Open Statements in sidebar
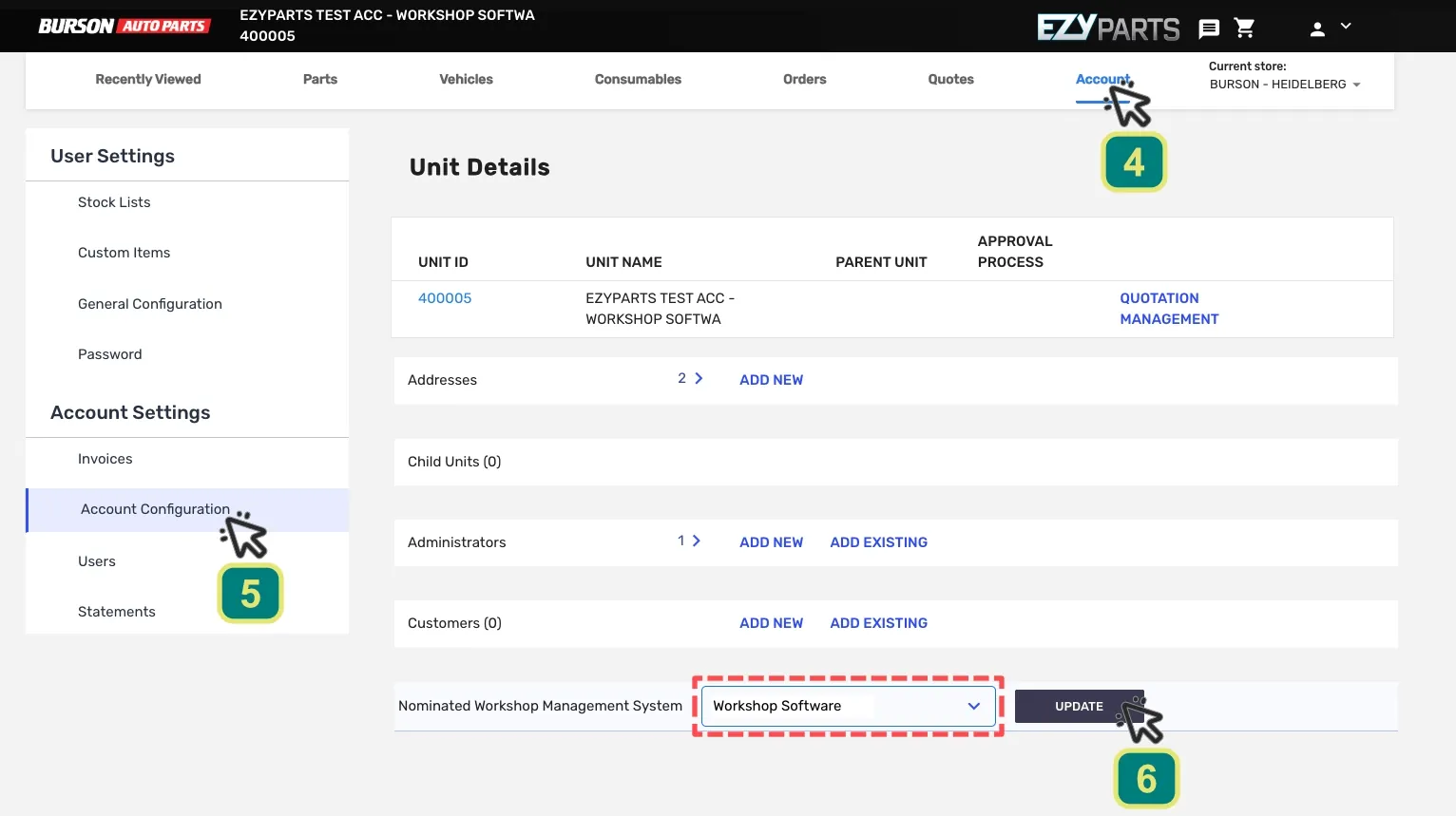 click(x=116, y=612)
